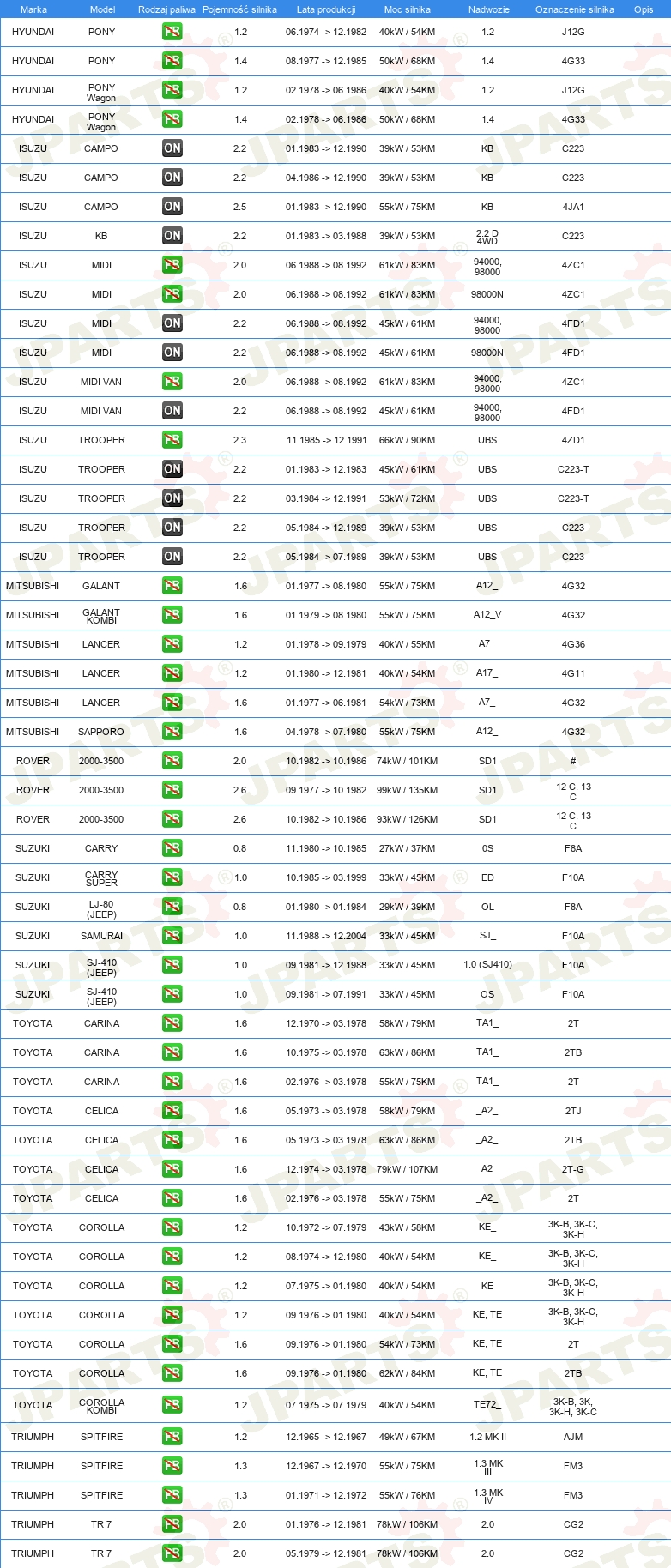Select the AJM engine code cell

click(573, 1437)
